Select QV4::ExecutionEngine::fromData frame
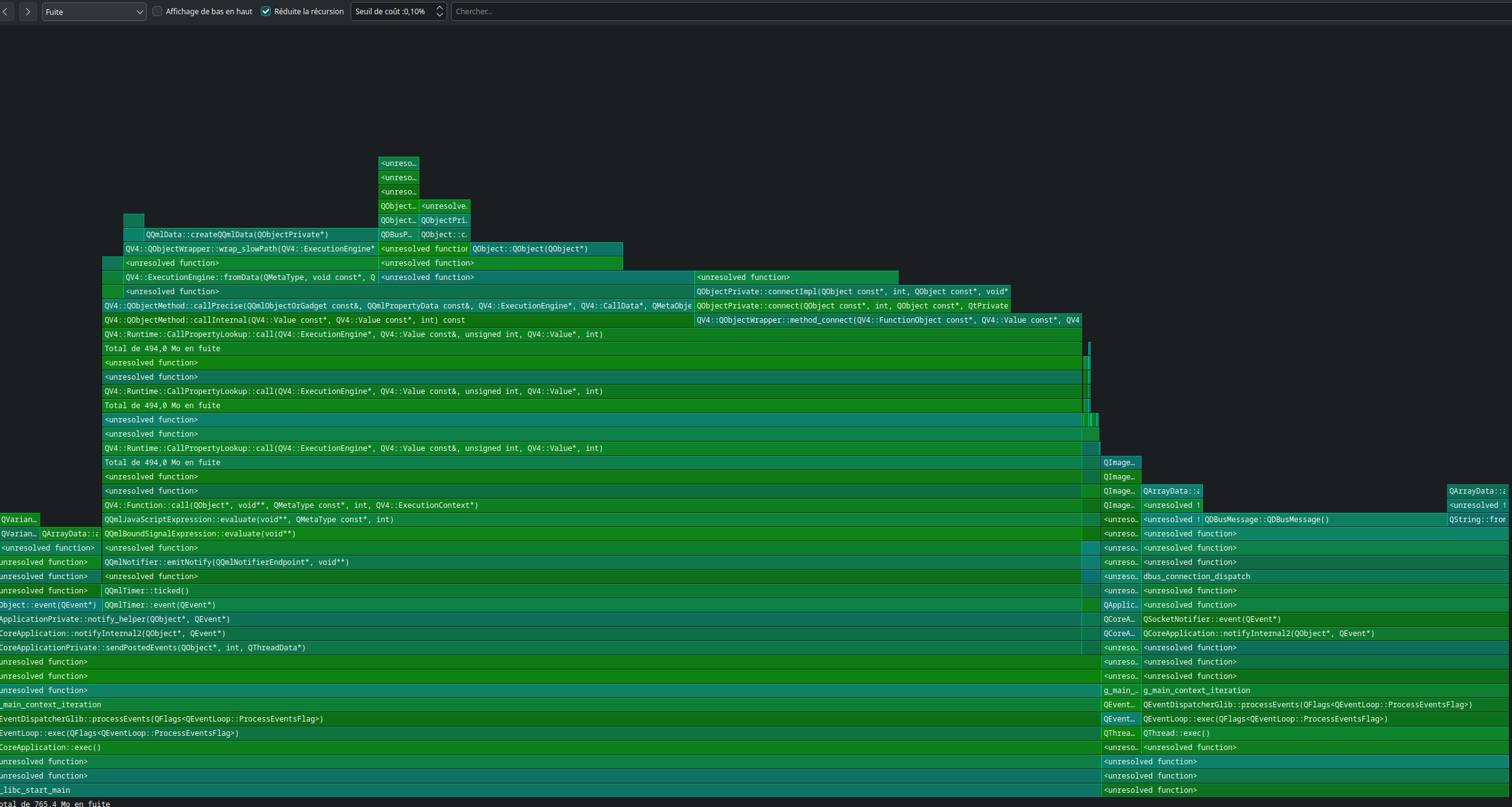1512x807 pixels. tap(251, 277)
